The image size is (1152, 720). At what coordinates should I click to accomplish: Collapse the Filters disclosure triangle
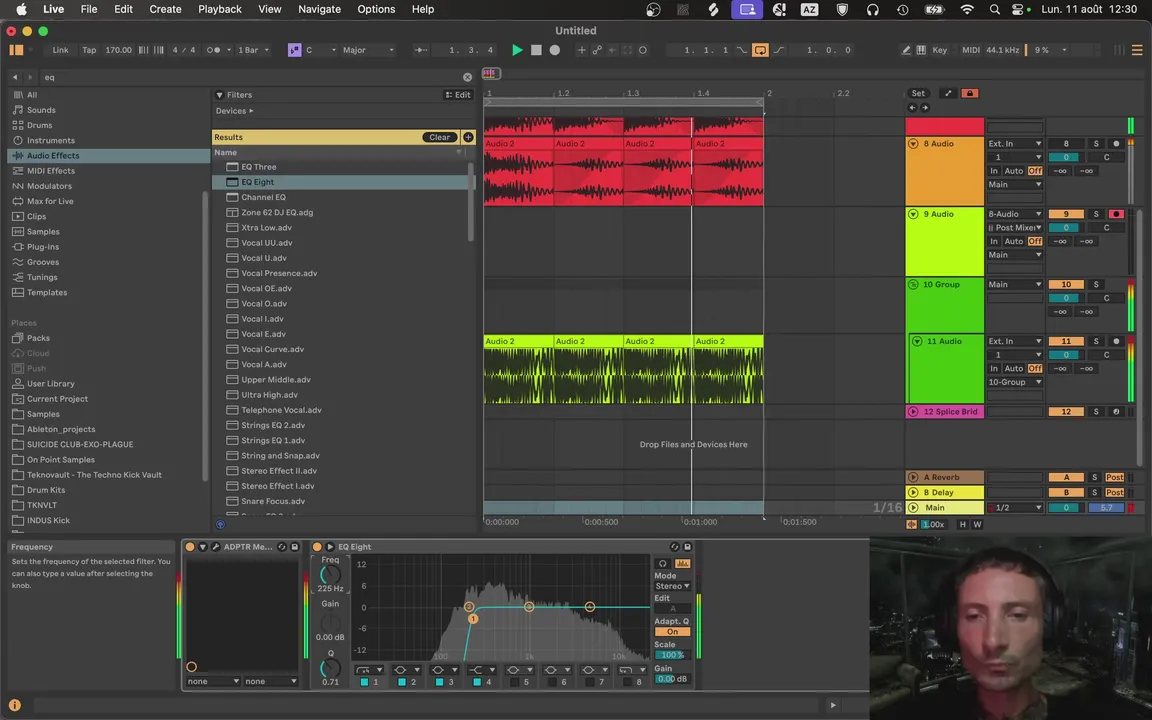[x=219, y=95]
